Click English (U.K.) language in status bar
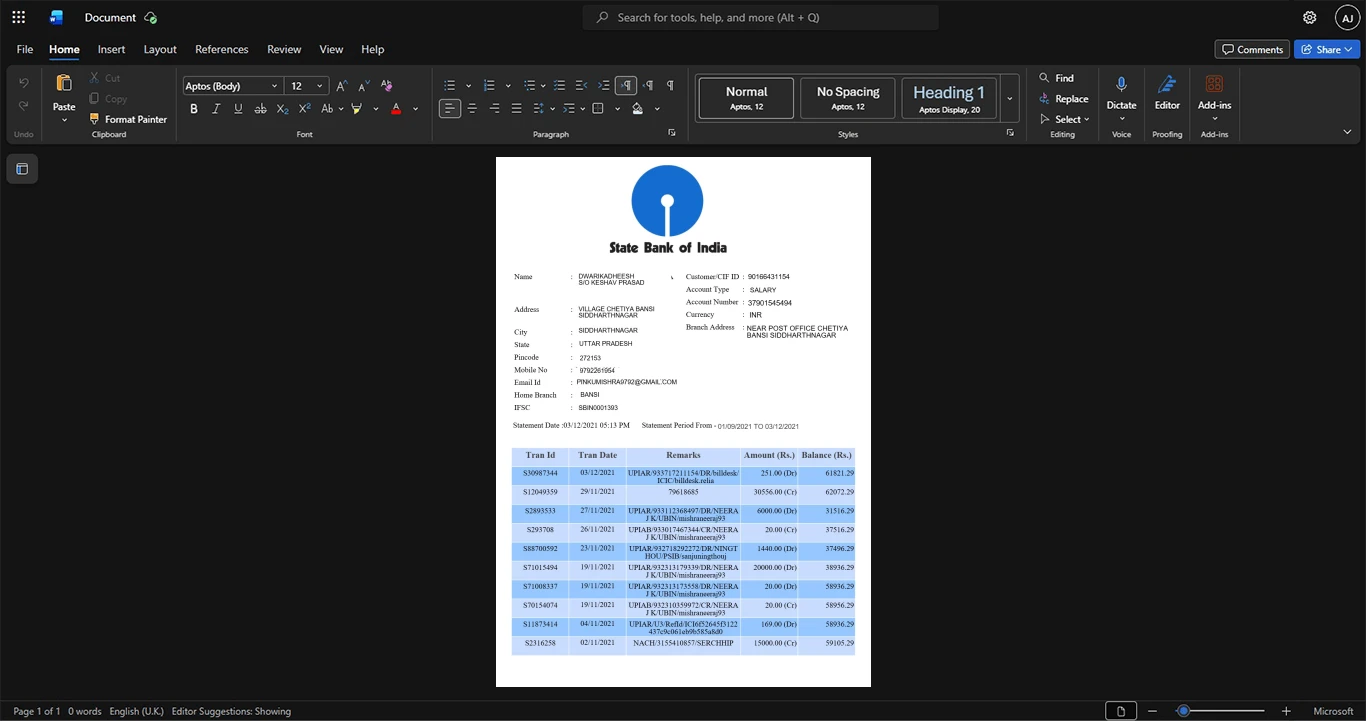 point(137,711)
